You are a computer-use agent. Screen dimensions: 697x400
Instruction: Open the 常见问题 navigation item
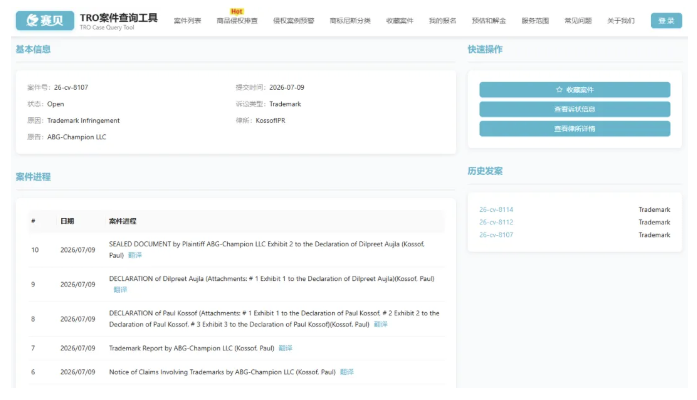pos(578,21)
